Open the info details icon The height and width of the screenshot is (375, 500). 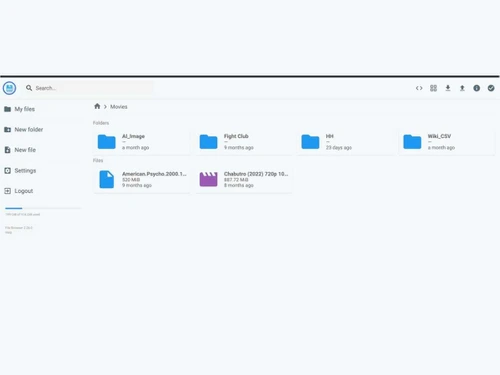tap(477, 88)
